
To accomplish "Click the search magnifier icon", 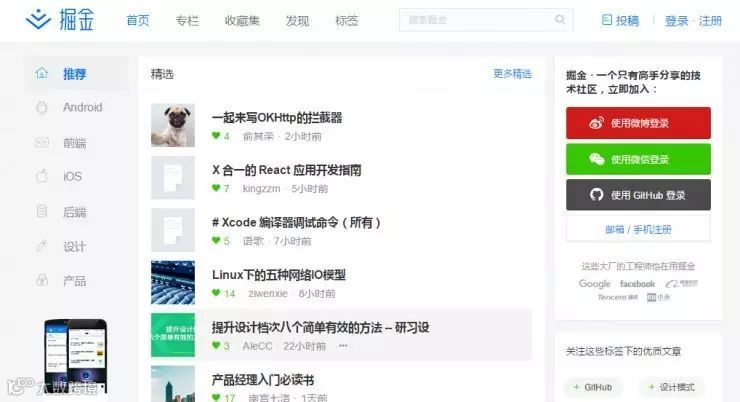I will 560,19.
